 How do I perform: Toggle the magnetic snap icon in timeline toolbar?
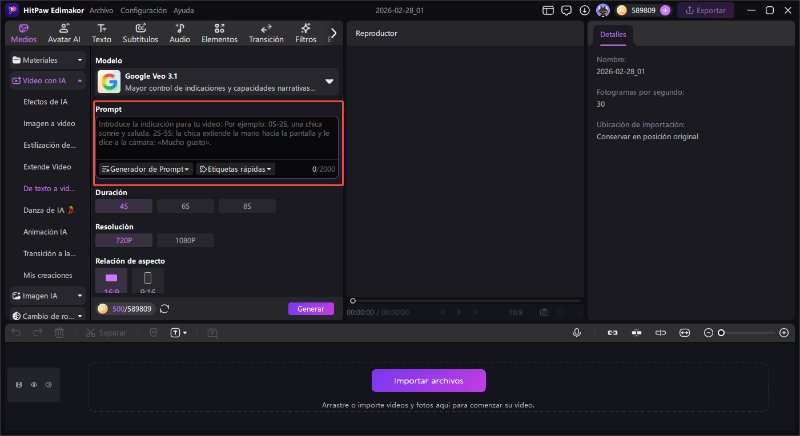coord(636,333)
